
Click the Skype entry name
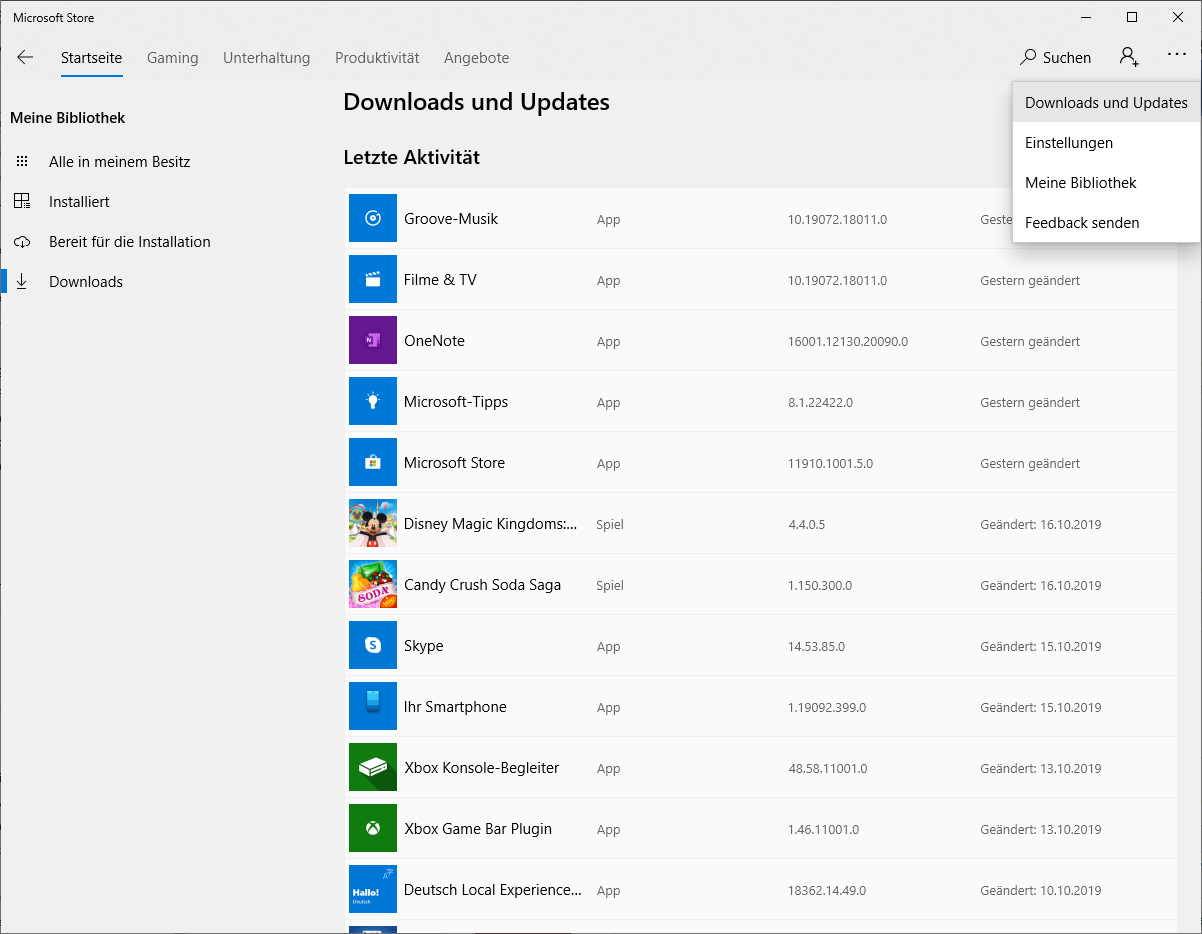tap(423, 645)
